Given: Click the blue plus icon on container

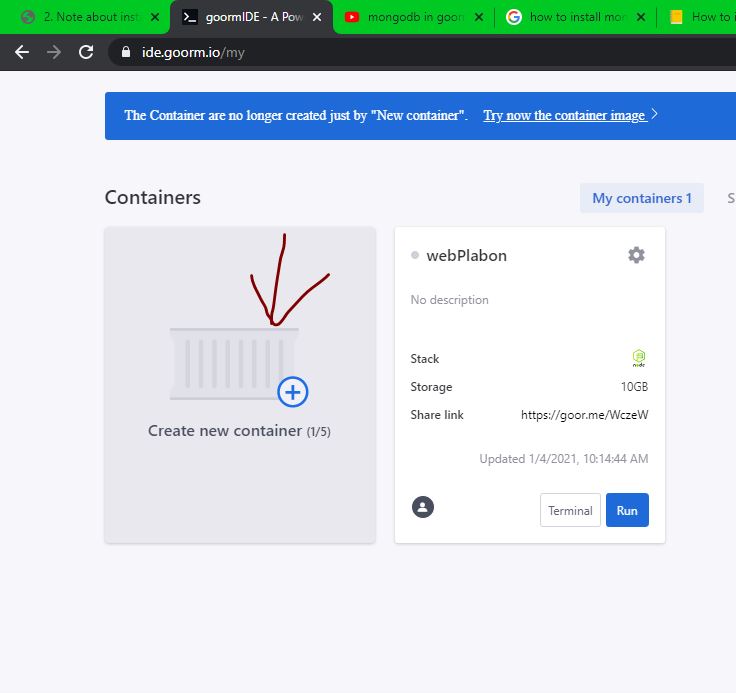Looking at the screenshot, I should click(292, 392).
